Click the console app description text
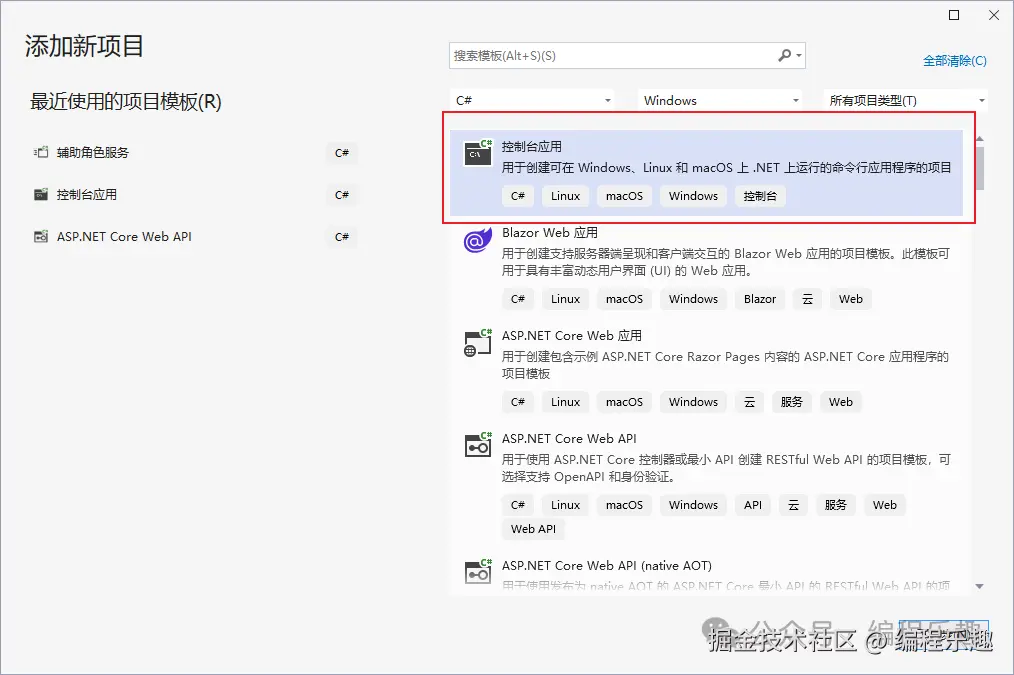 tap(726, 167)
